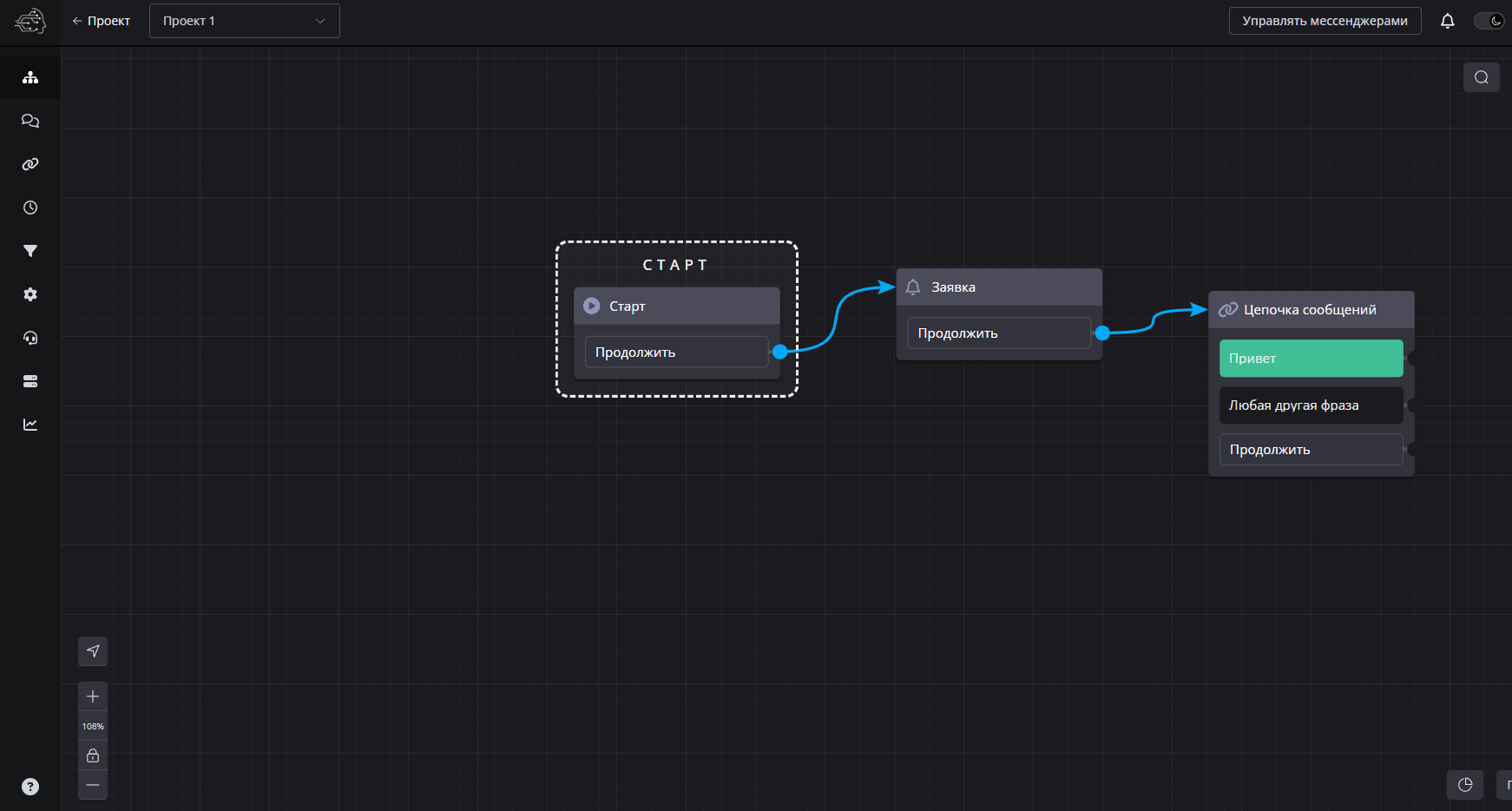Go back via the Проект link

(x=101, y=21)
